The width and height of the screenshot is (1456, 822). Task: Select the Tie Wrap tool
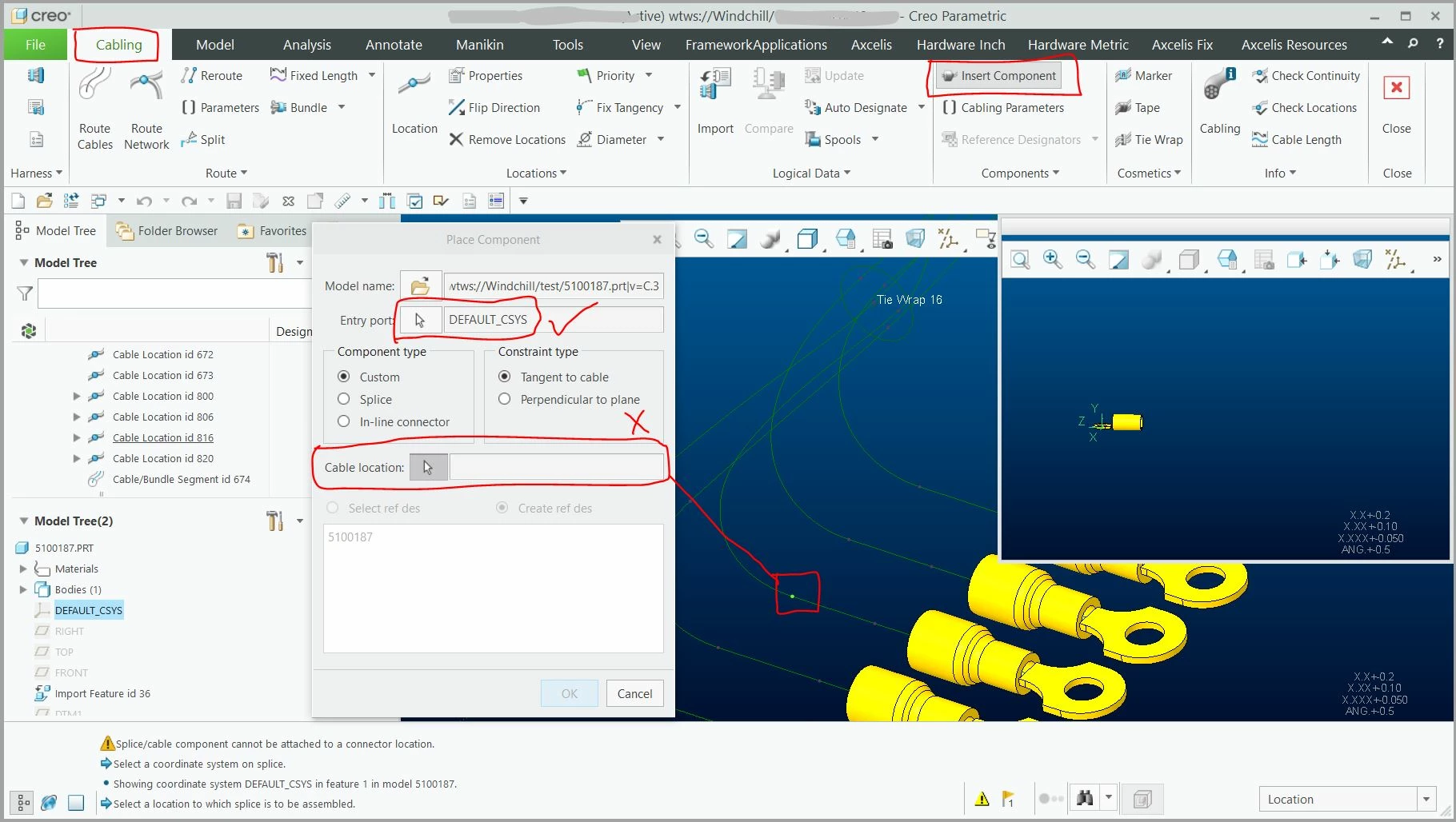pyautogui.click(x=1149, y=139)
